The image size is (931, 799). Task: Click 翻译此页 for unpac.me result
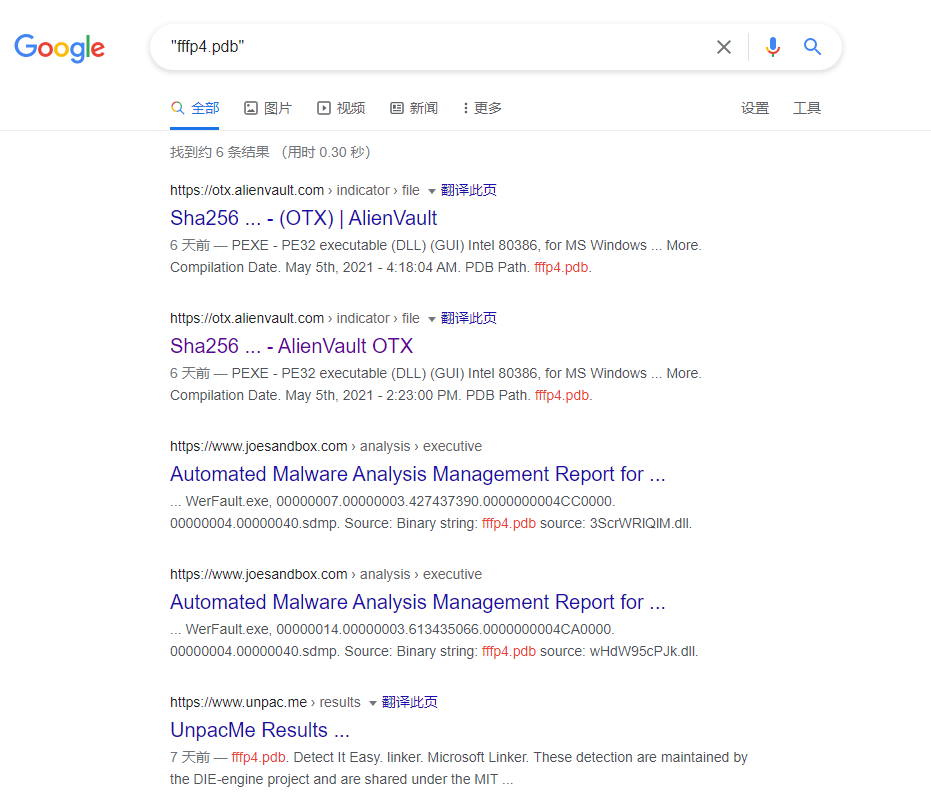tap(410, 702)
